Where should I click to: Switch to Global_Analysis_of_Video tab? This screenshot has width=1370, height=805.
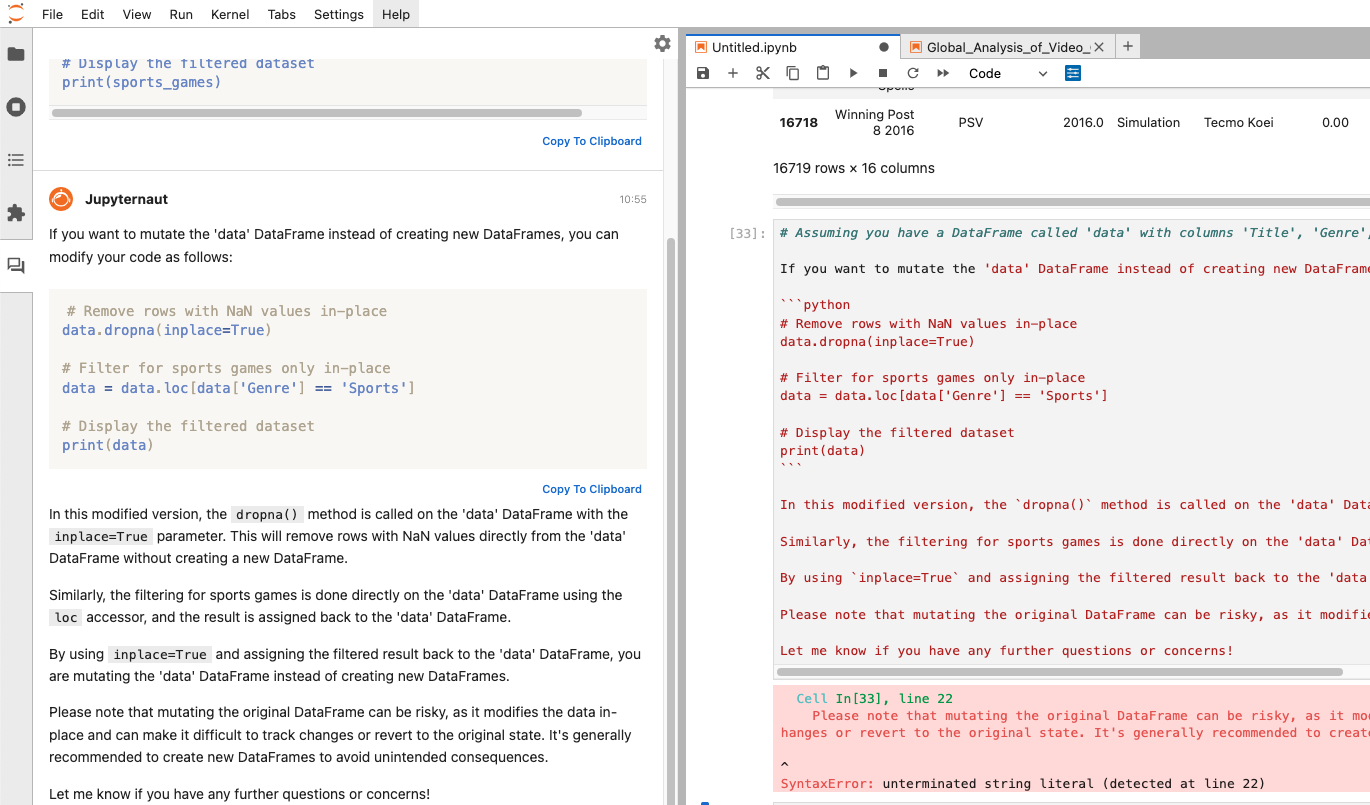[x=1005, y=47]
